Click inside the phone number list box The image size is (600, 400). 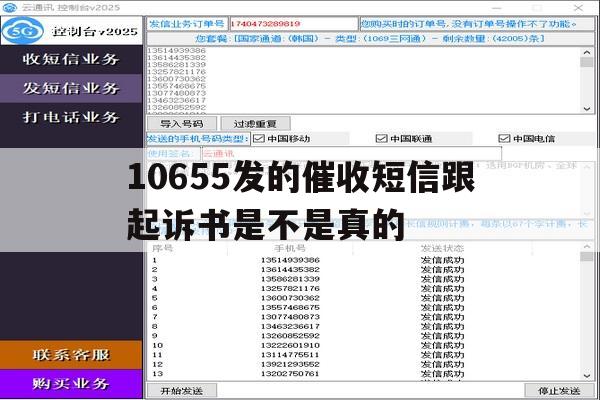click(x=364, y=80)
